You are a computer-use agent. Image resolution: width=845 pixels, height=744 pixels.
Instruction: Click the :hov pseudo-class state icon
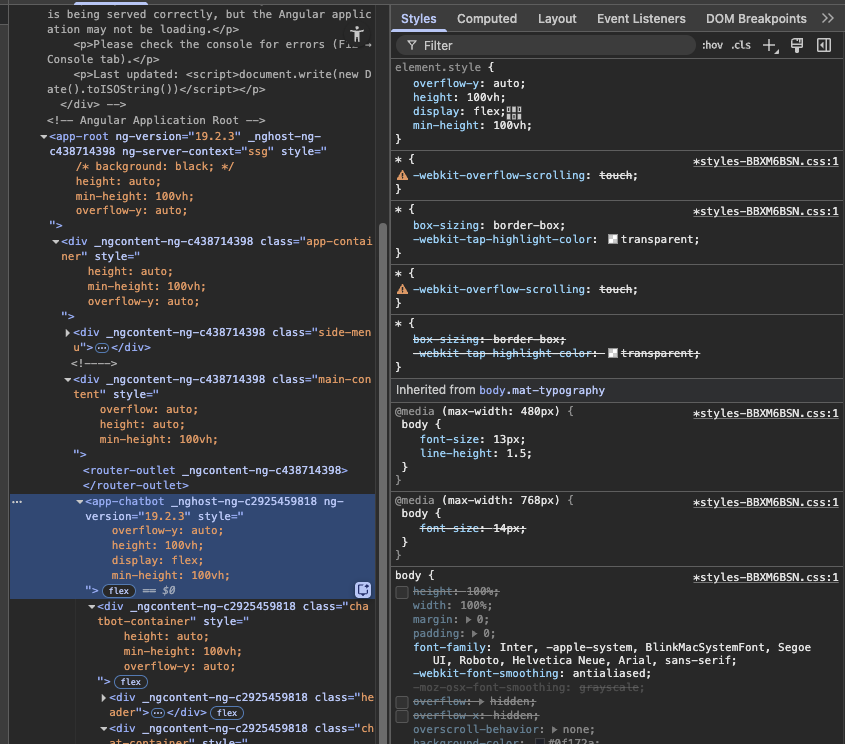[x=712, y=44]
